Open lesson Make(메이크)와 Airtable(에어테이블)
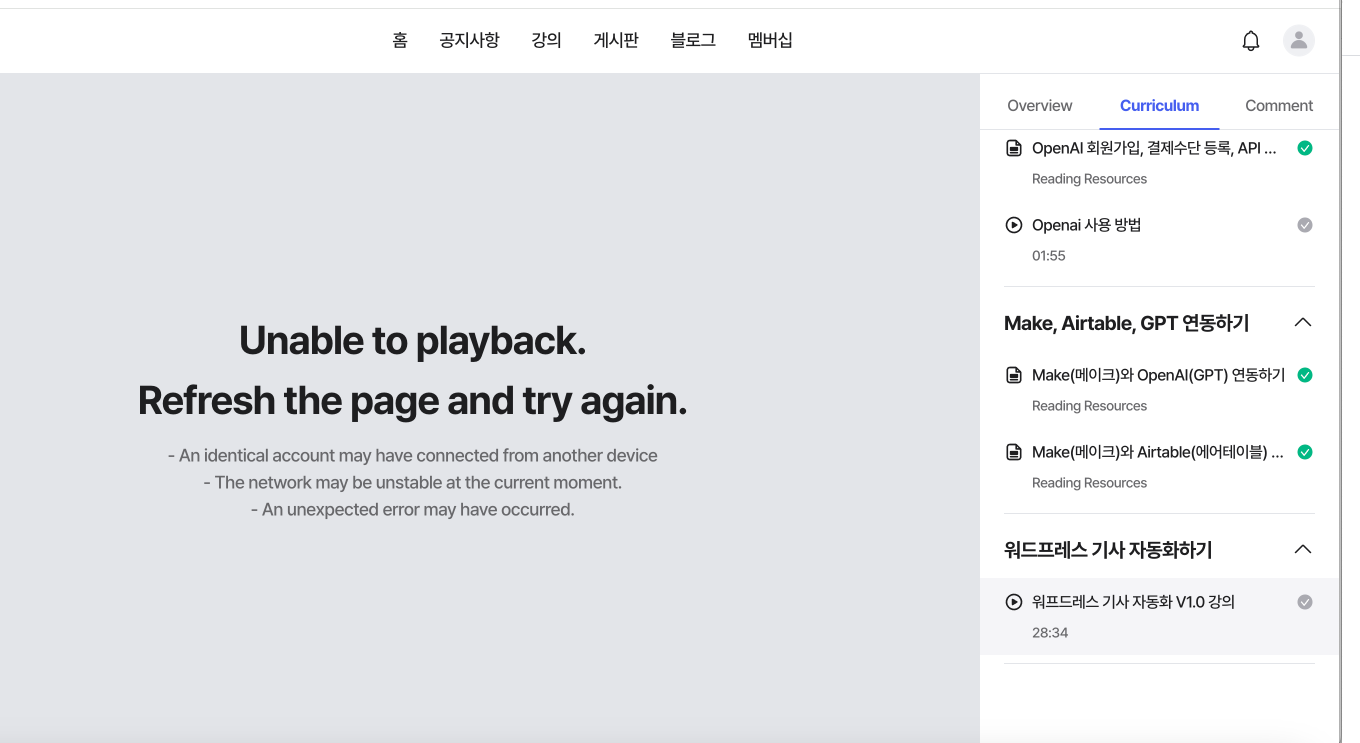 click(1158, 452)
